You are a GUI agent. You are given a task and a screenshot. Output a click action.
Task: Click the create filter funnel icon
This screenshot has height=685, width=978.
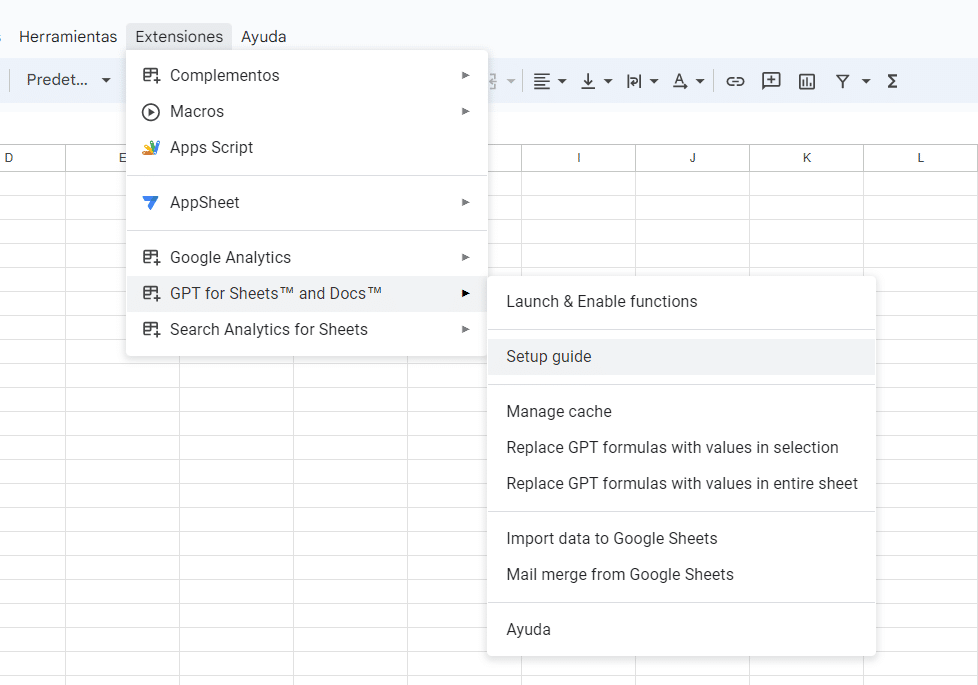tap(843, 81)
